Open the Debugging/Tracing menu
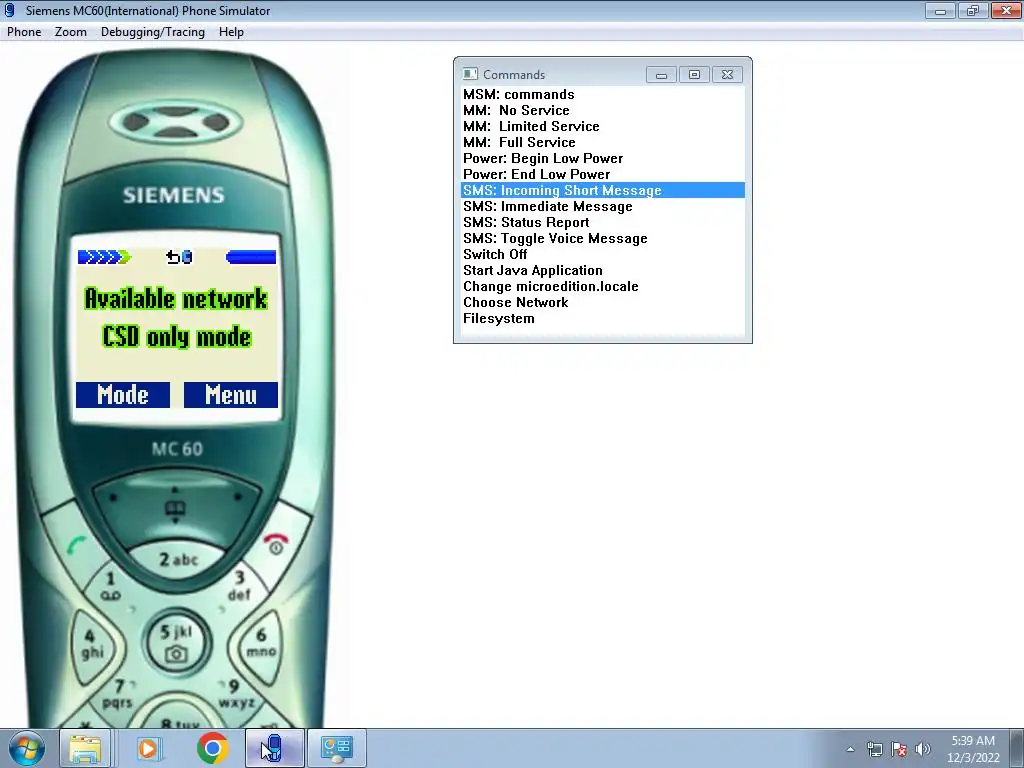Viewport: 1024px width, 768px height. [x=153, y=32]
